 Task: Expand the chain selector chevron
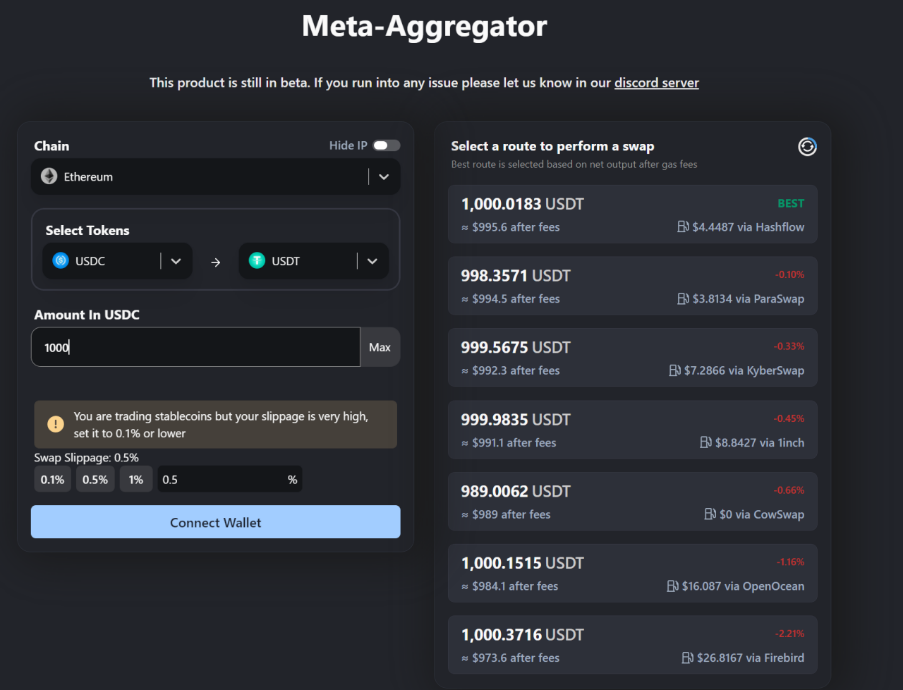point(384,177)
